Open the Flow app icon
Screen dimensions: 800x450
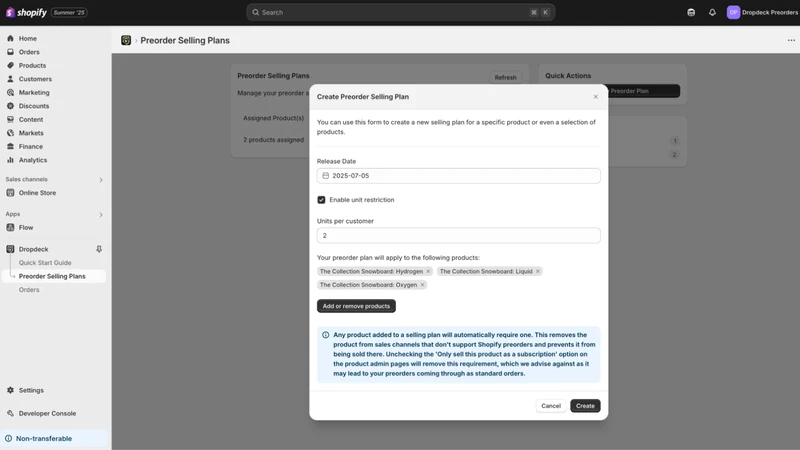click(x=10, y=228)
